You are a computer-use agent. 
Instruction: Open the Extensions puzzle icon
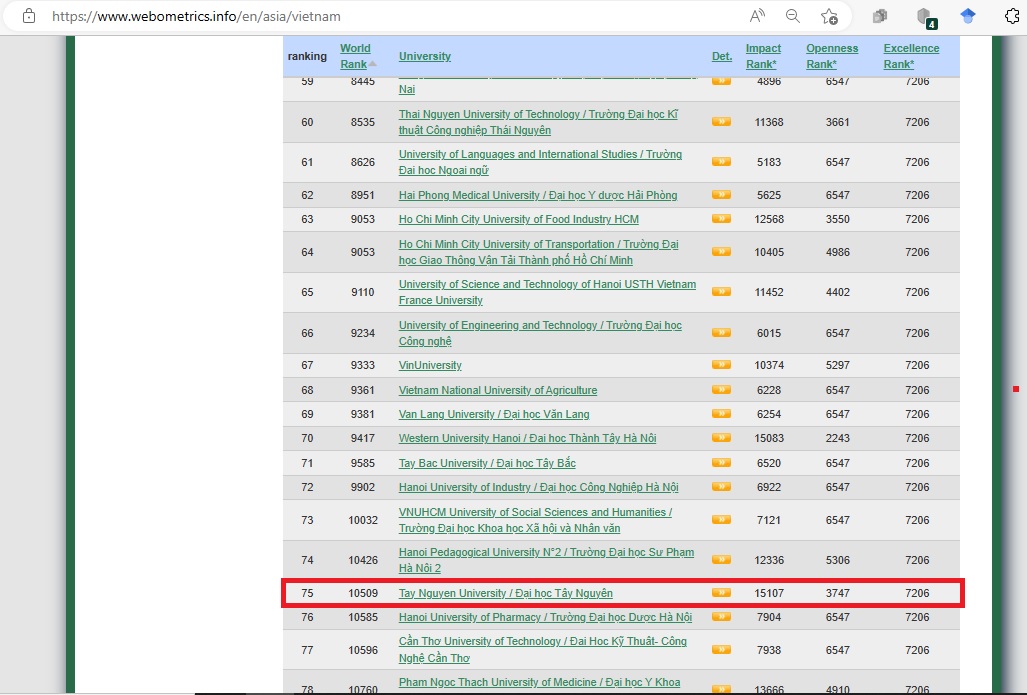click(1013, 16)
